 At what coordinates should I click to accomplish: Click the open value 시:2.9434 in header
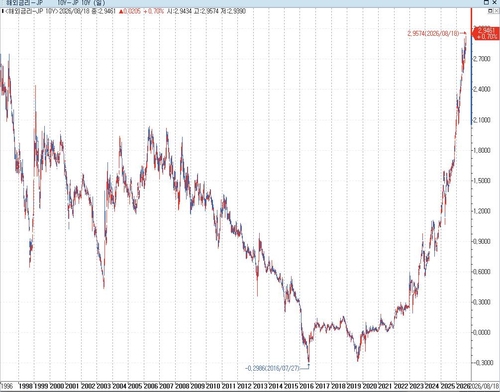coord(179,11)
